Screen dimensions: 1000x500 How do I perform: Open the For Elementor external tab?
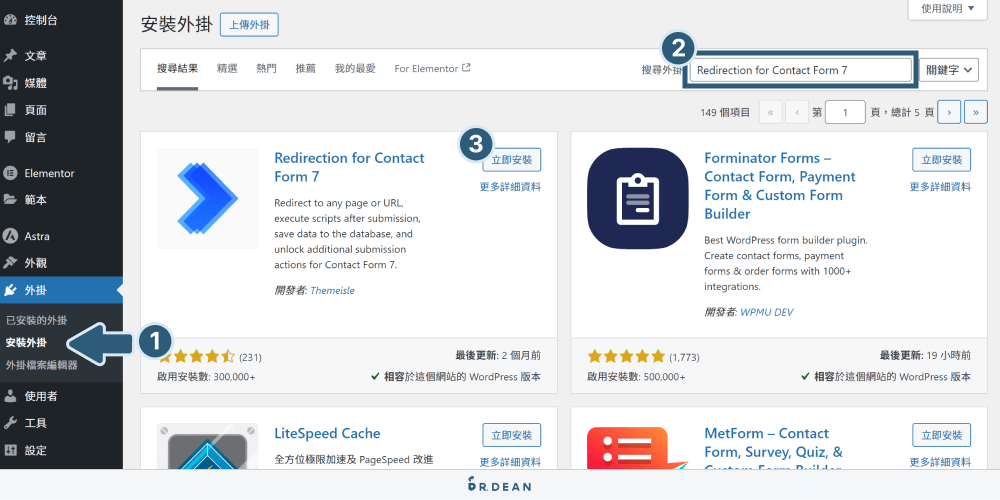pos(432,68)
